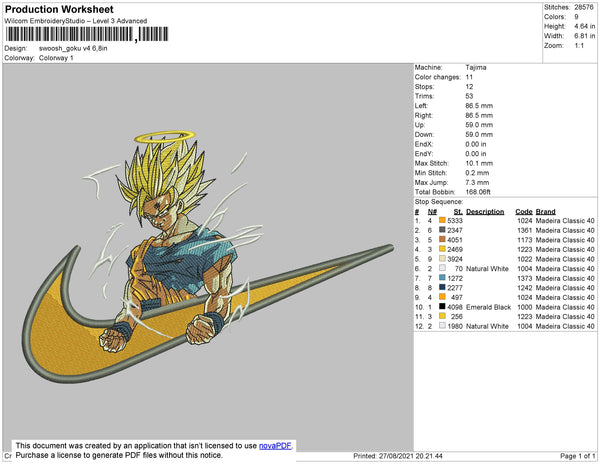Select the Color changes value "11"
The height and width of the screenshot is (464, 600).
pyautogui.click(x=469, y=77)
